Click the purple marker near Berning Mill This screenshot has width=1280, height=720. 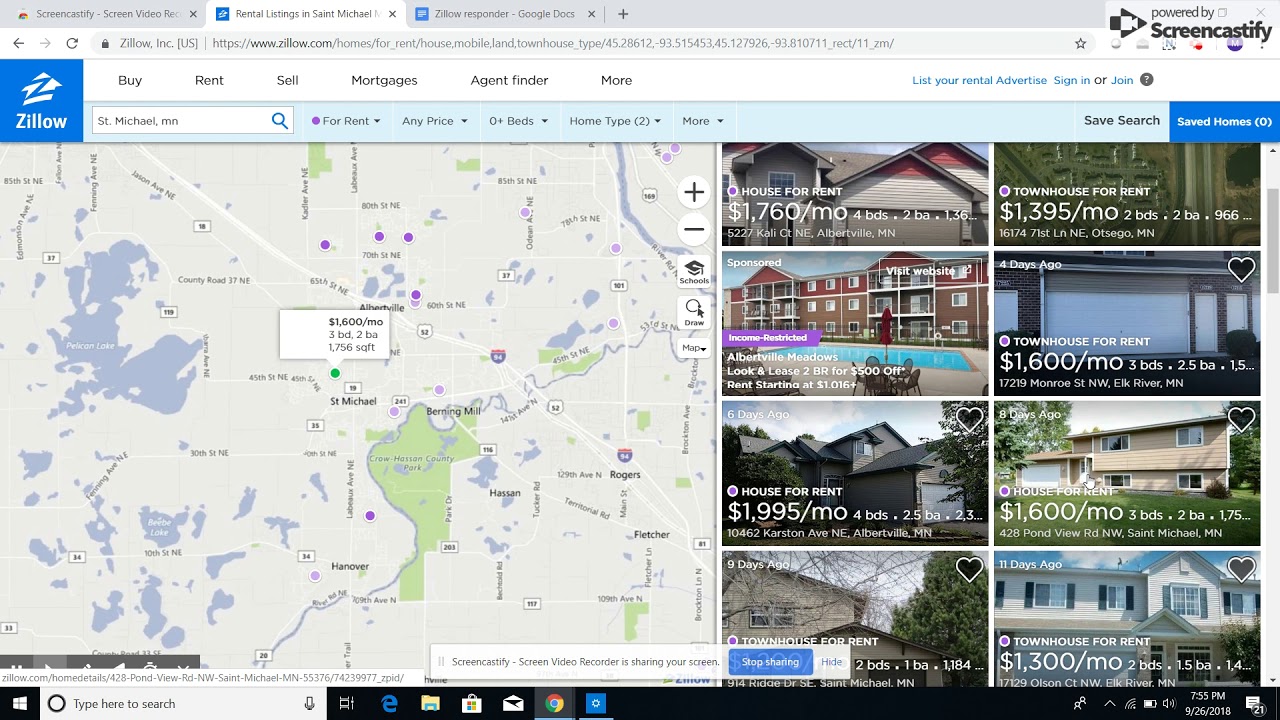click(x=439, y=390)
